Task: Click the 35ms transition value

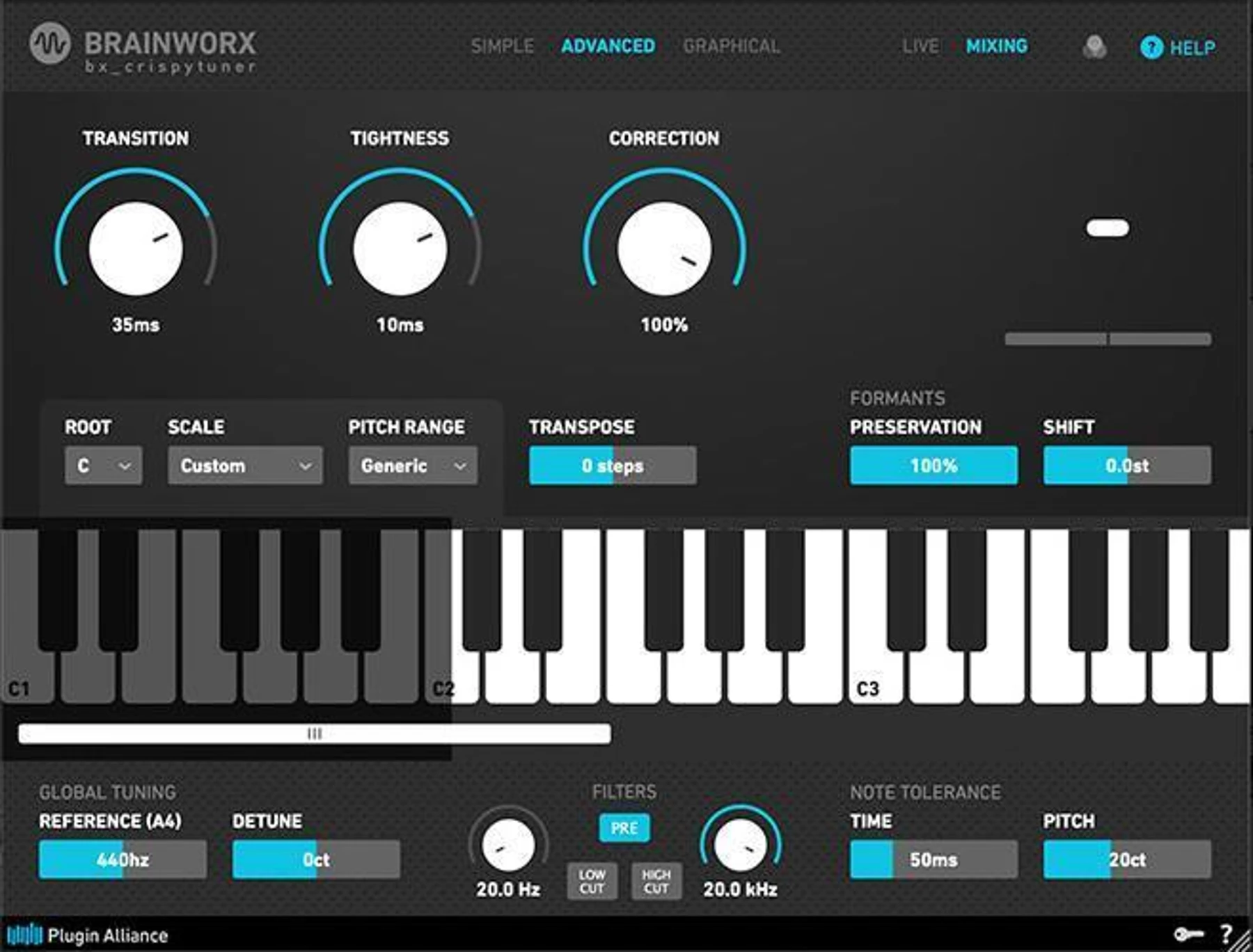Action: point(136,325)
